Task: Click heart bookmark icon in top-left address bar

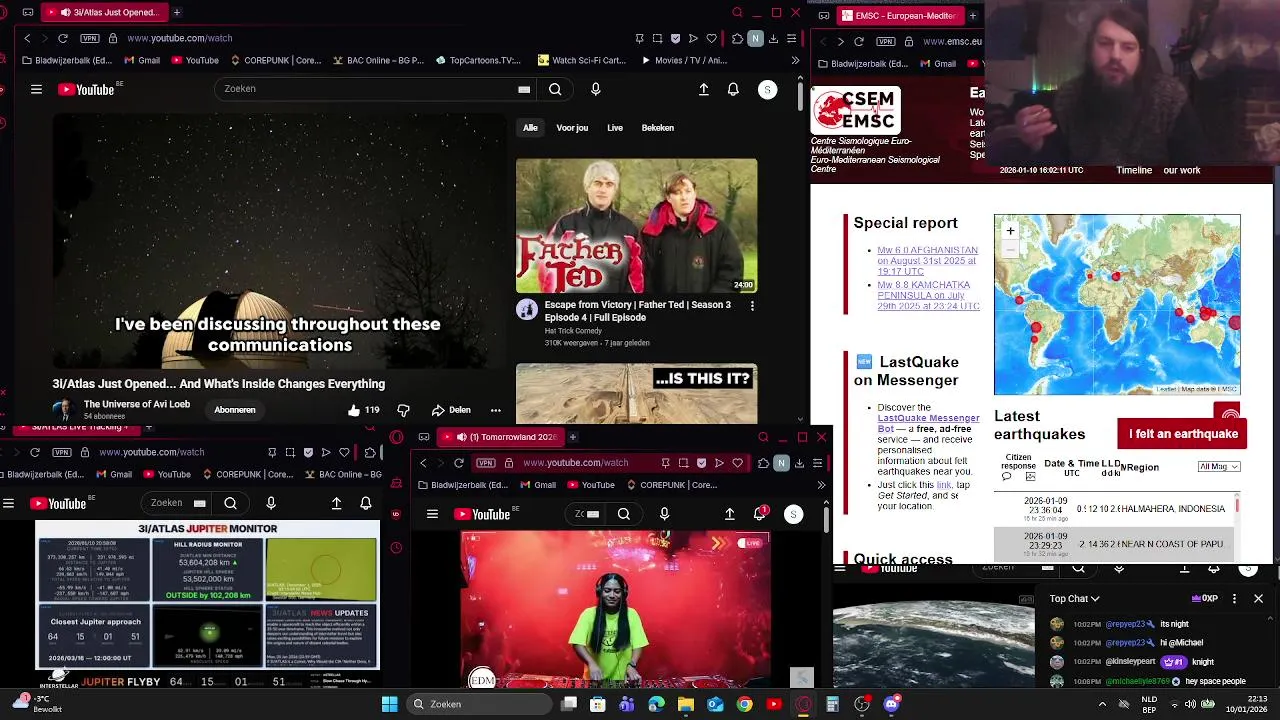Action: (711, 38)
